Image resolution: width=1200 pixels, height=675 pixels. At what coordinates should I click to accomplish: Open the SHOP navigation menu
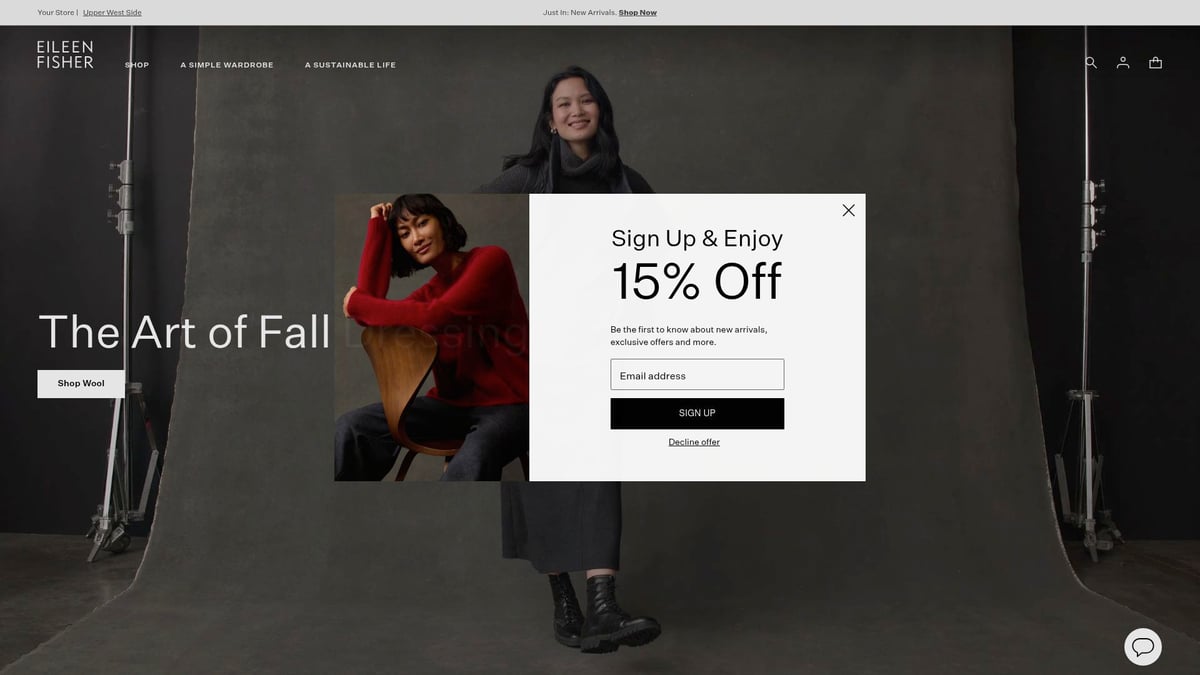[x=137, y=65]
